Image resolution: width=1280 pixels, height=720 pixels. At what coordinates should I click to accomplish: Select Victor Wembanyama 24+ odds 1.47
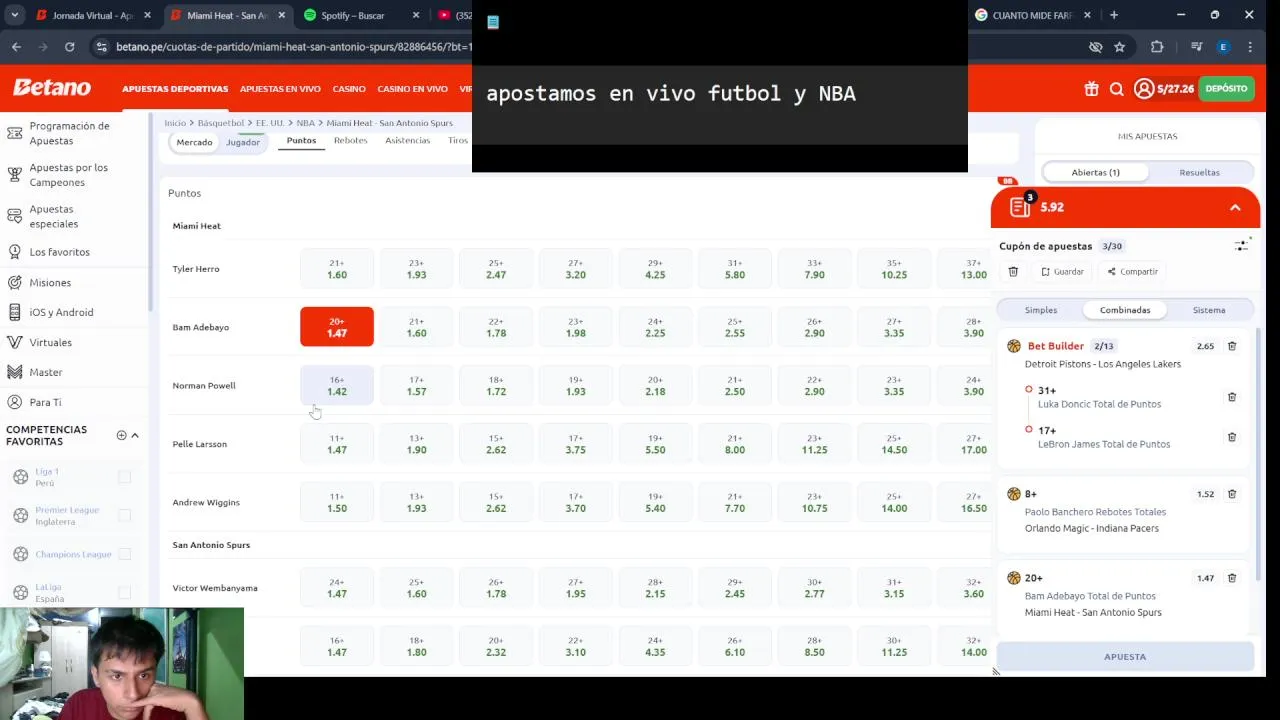point(337,588)
